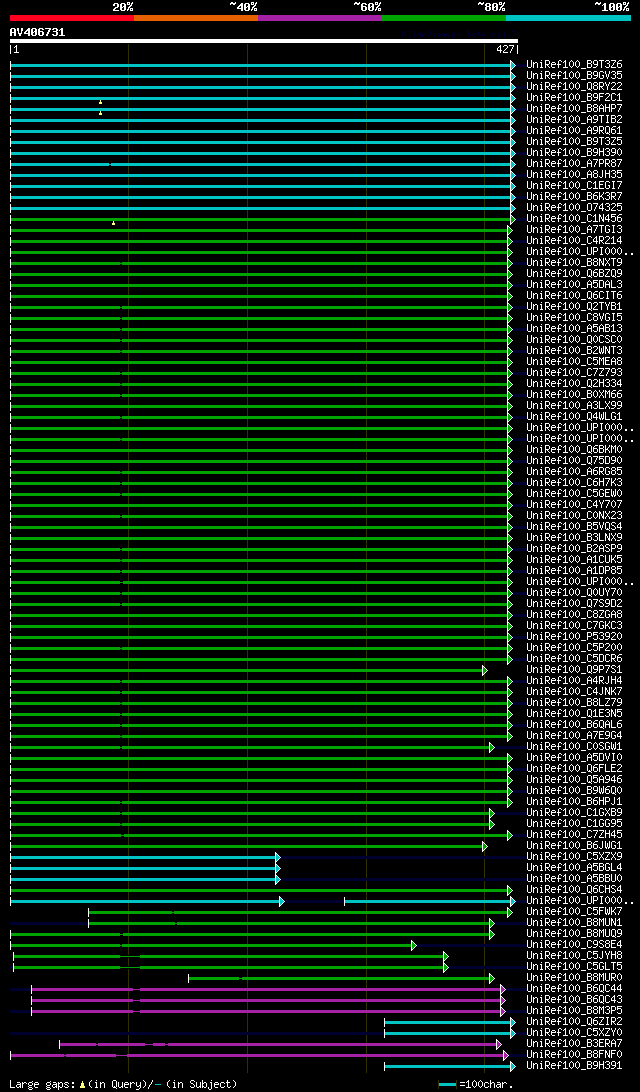The height and width of the screenshot is (1092, 640).
Task: Select the UniRef100_C9S8E4 label
Action: point(575,945)
